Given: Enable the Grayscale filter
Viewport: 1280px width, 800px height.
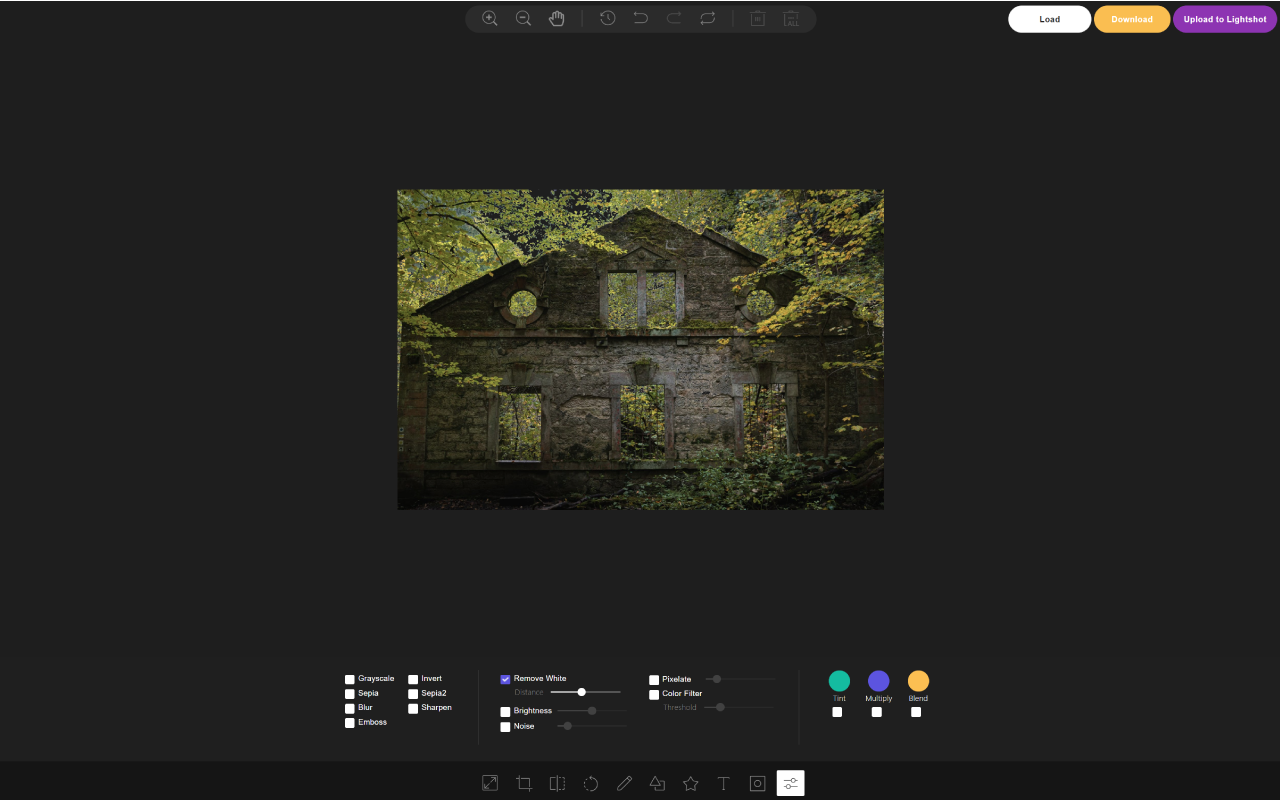Looking at the screenshot, I should click(350, 678).
